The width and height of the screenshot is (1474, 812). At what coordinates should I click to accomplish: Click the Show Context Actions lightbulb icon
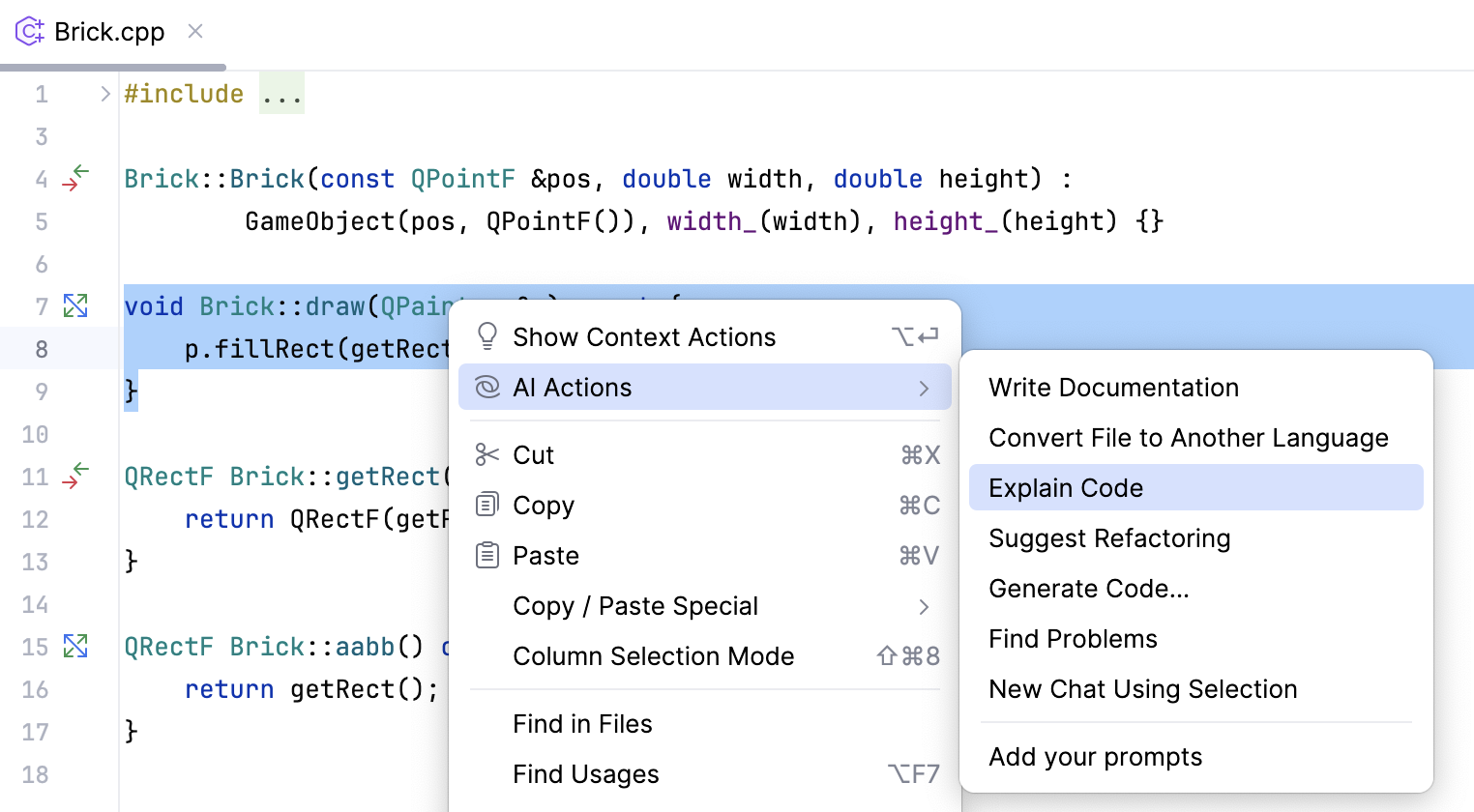[487, 336]
